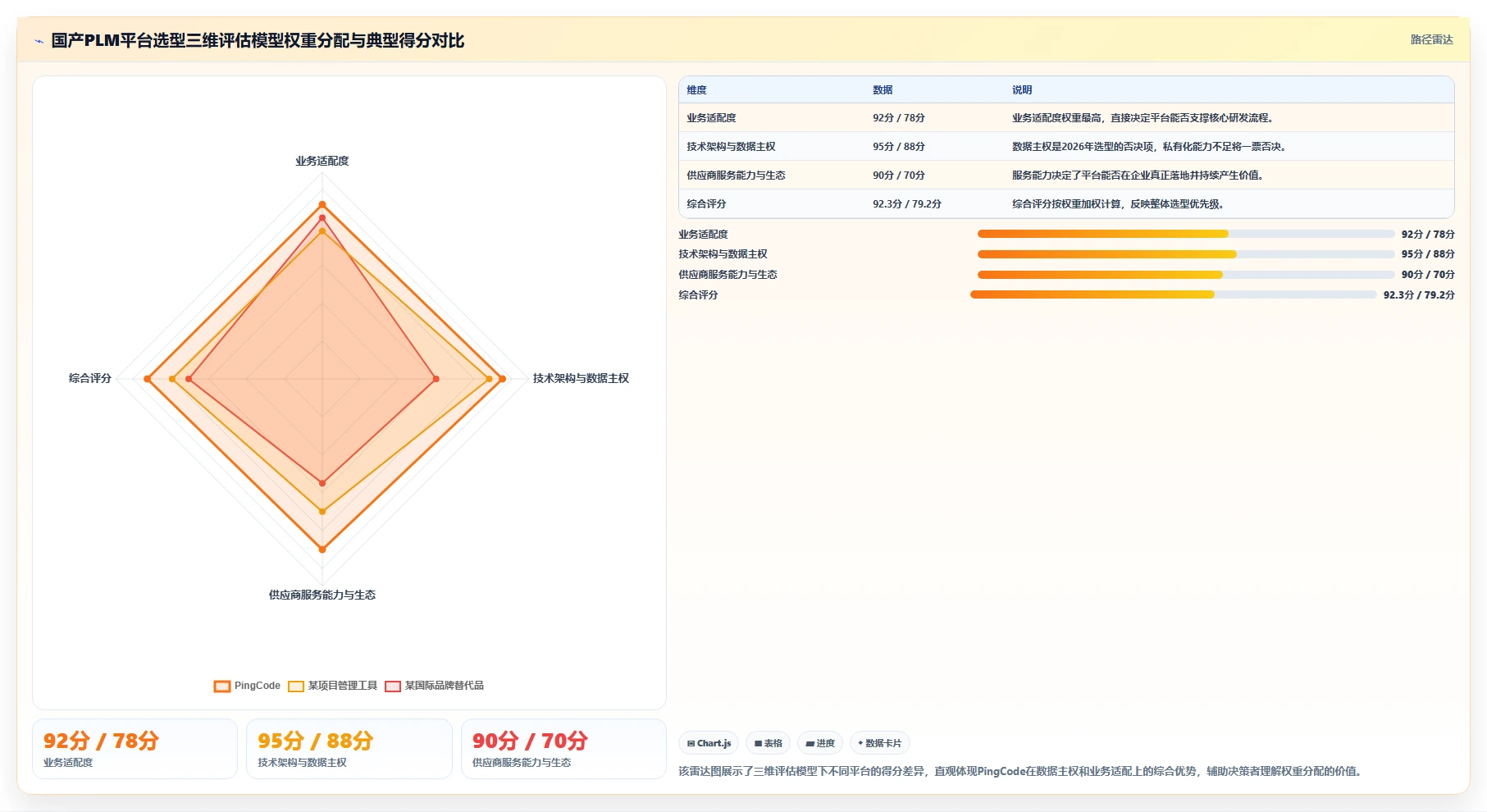Click the 综合评分 radar axis label

90,378
